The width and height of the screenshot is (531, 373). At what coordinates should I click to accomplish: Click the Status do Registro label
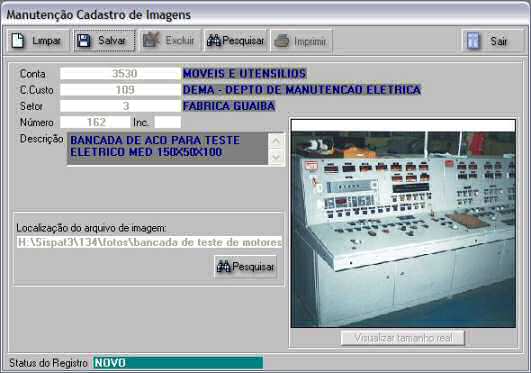coord(48,363)
